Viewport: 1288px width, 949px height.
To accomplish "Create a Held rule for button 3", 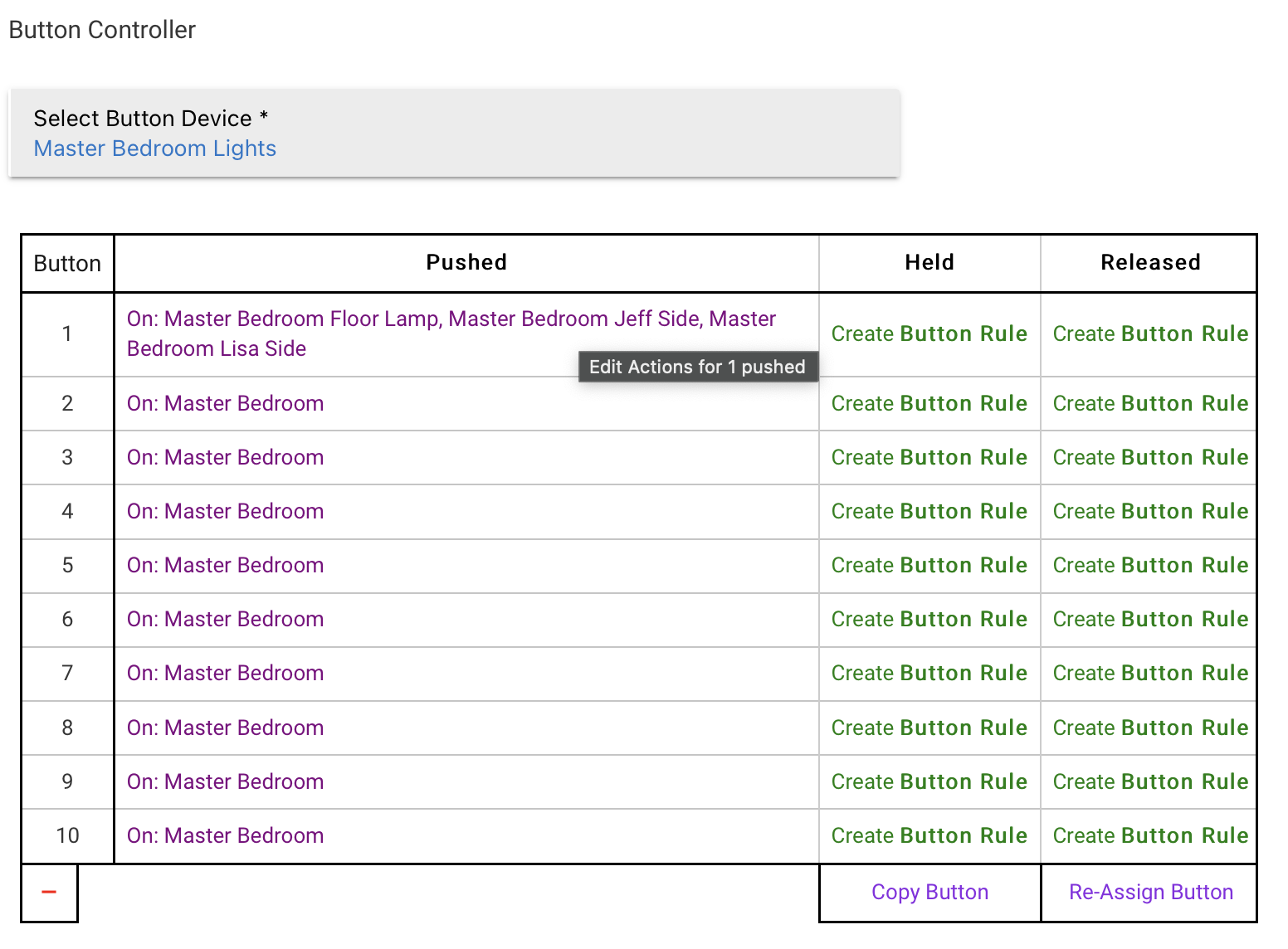I will pyautogui.click(x=929, y=458).
